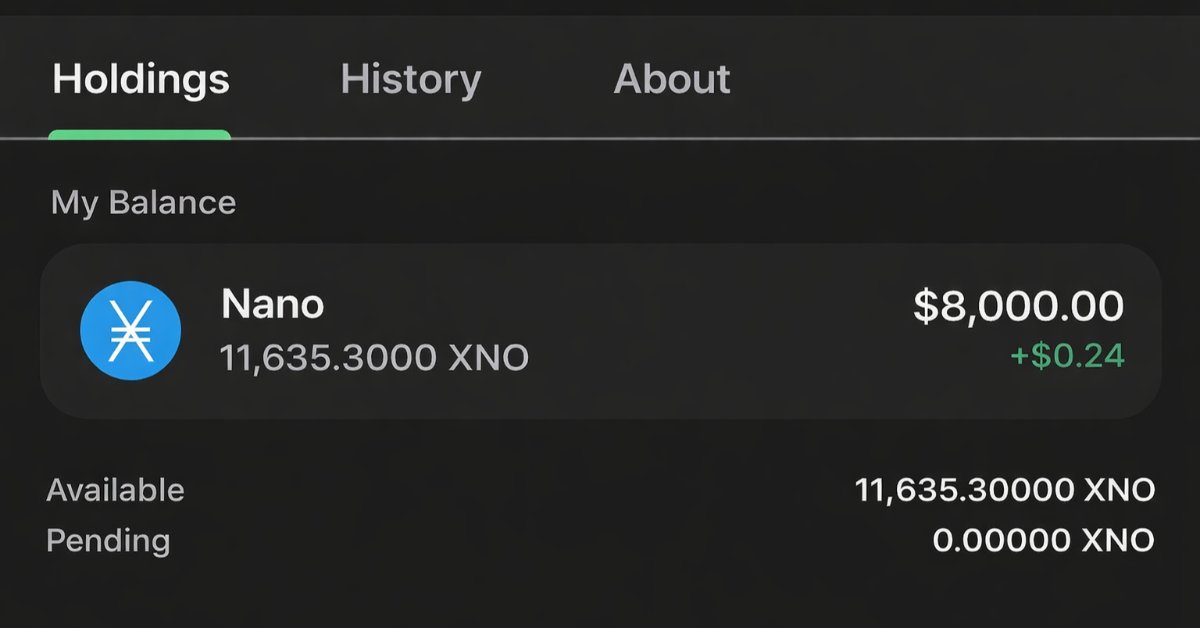This screenshot has width=1200, height=628.
Task: Open the About tab
Action: (672, 79)
